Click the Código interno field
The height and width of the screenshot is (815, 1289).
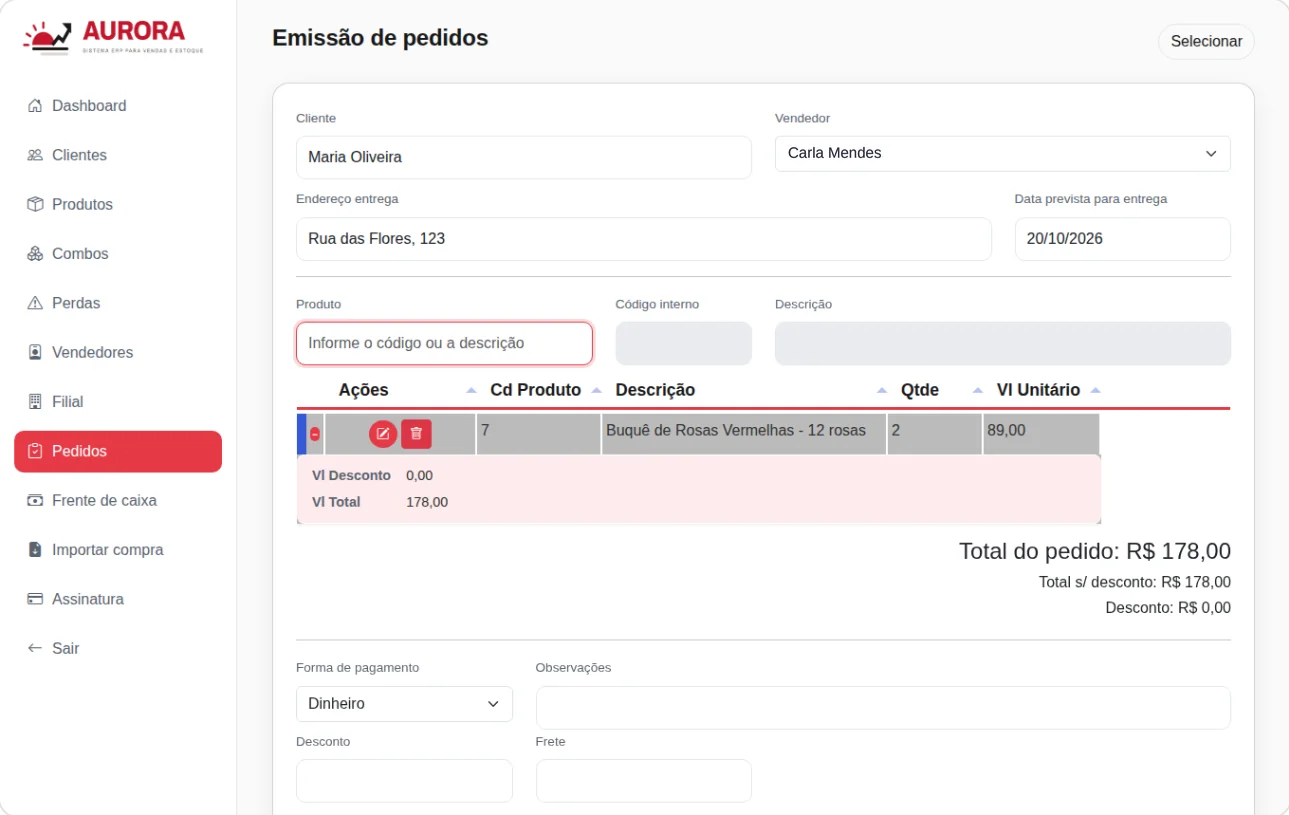[683, 343]
